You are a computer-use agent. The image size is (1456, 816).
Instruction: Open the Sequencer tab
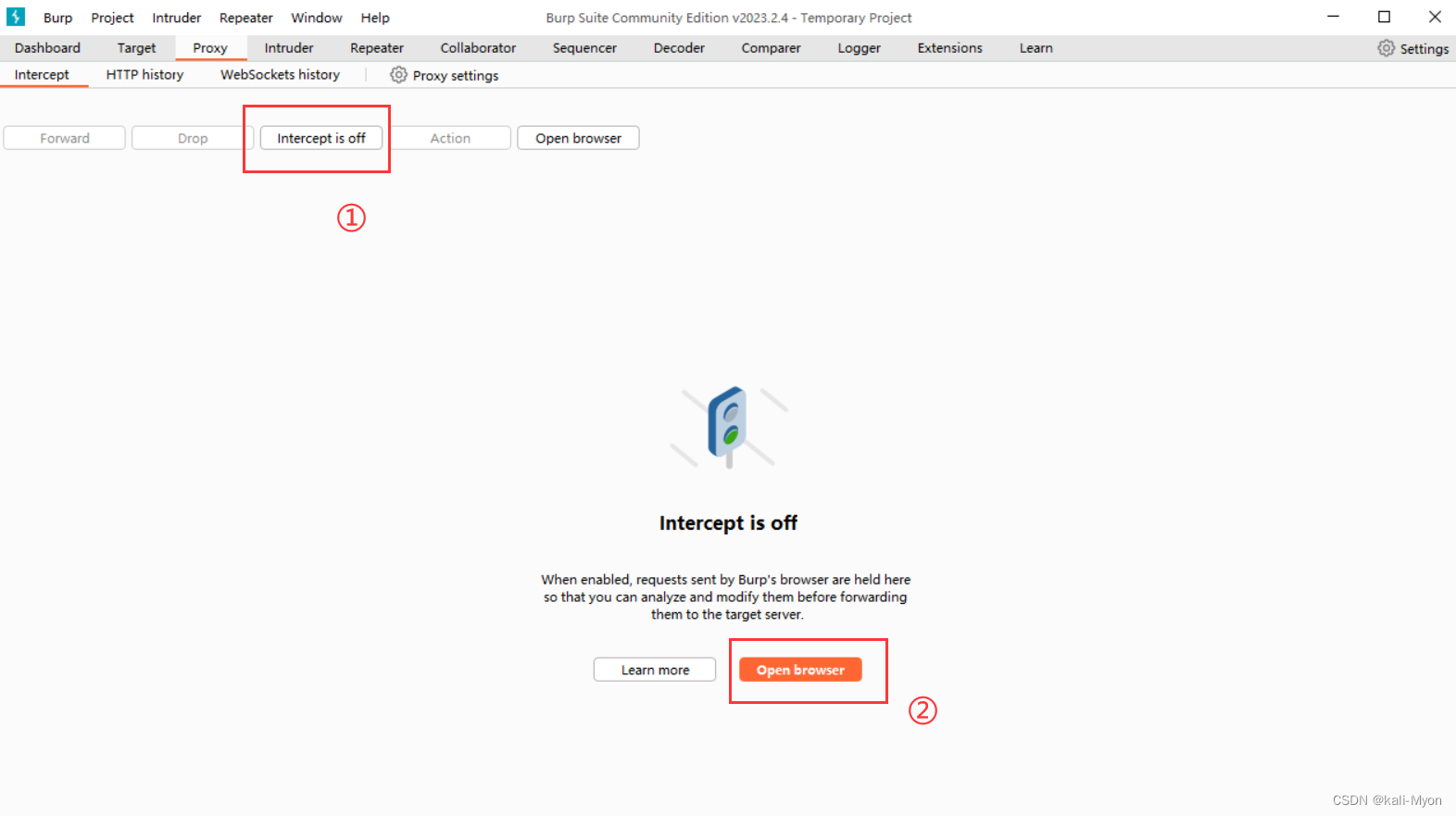coord(584,48)
